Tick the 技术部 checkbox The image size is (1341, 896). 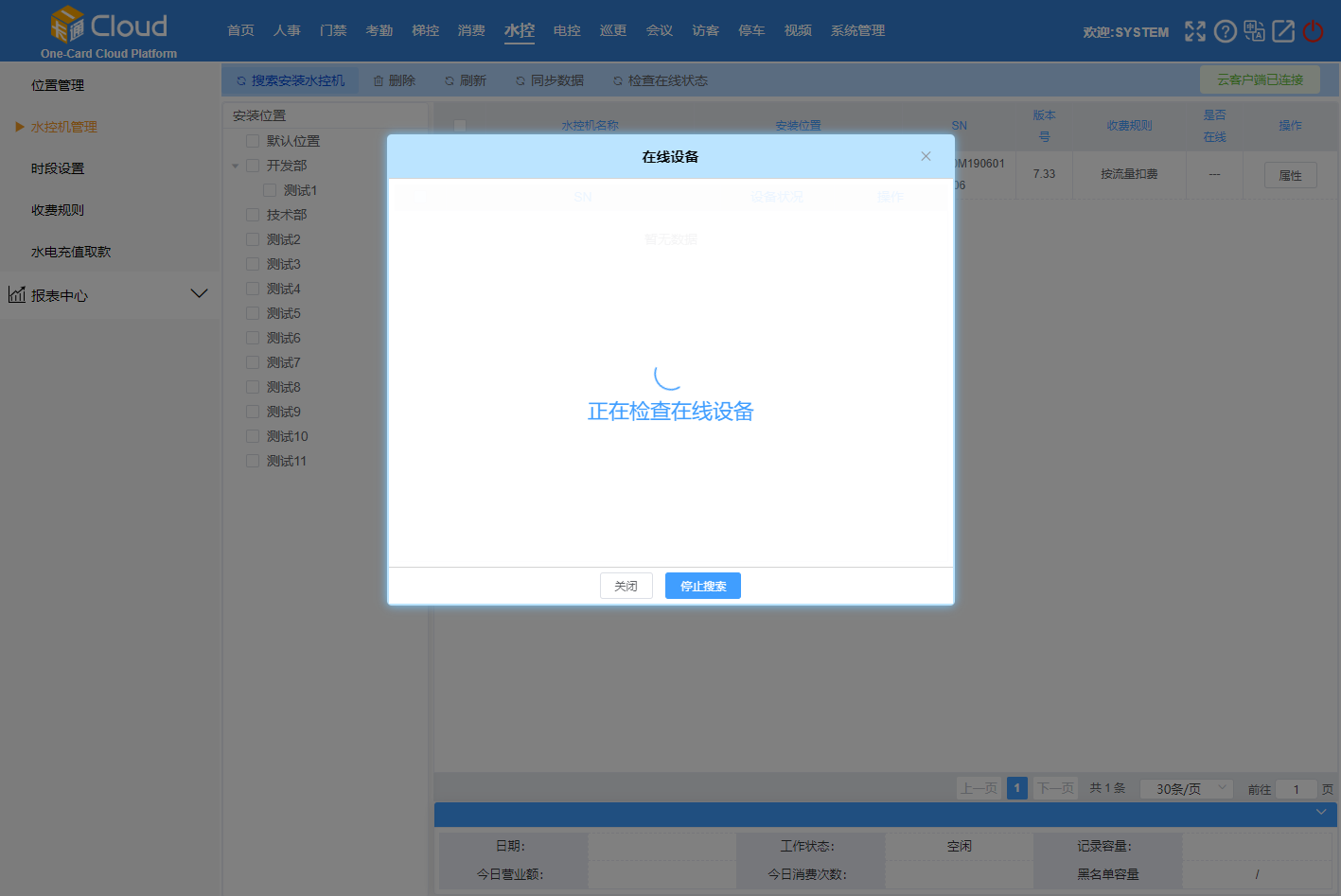253,215
